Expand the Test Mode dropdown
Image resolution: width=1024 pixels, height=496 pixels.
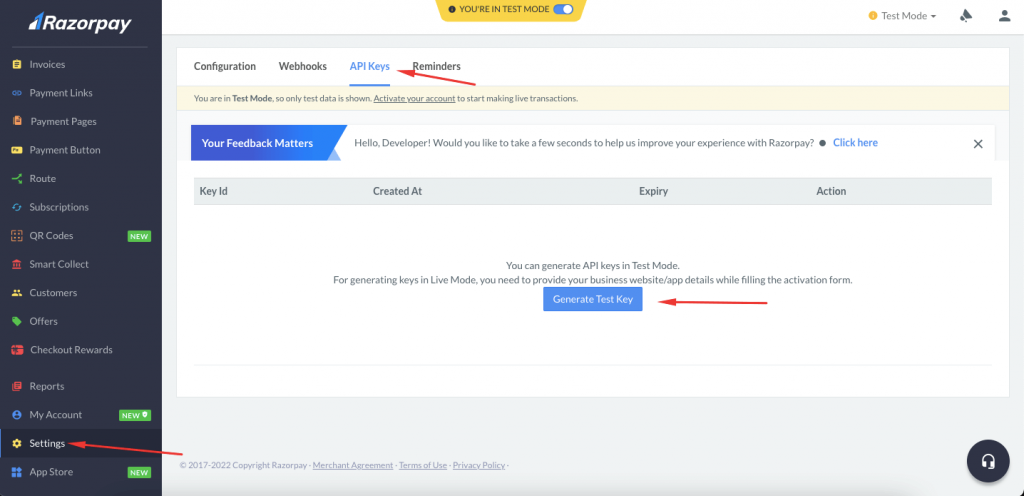[903, 16]
